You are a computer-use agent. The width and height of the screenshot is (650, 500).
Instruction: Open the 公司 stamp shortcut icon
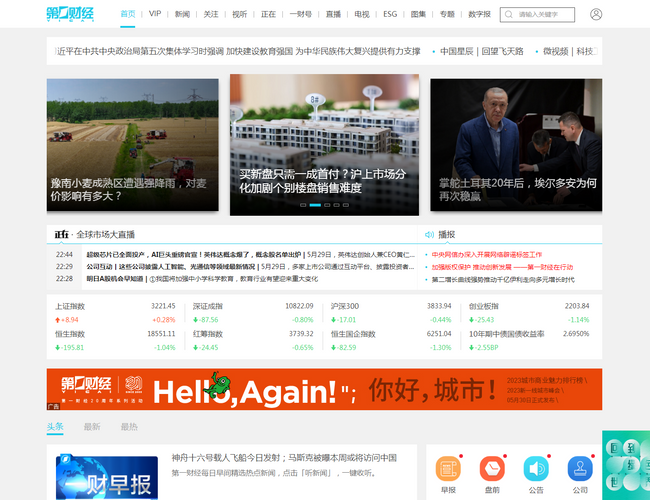click(580, 468)
